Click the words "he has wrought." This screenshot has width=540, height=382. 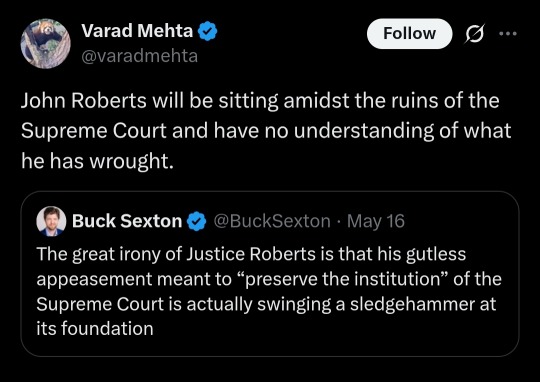(x=97, y=161)
